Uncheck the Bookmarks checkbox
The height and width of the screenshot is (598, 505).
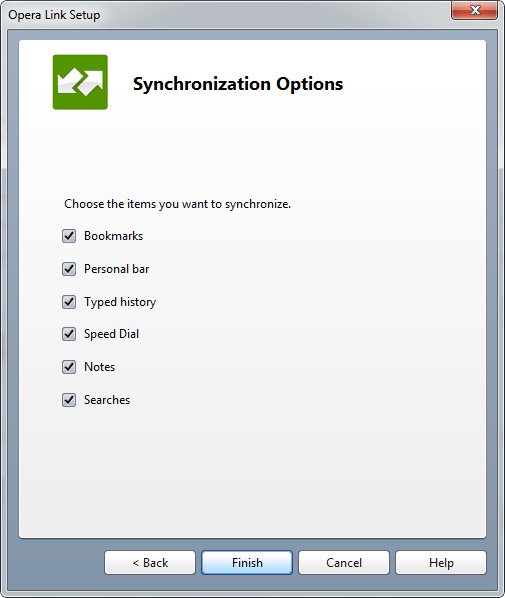coord(69,236)
